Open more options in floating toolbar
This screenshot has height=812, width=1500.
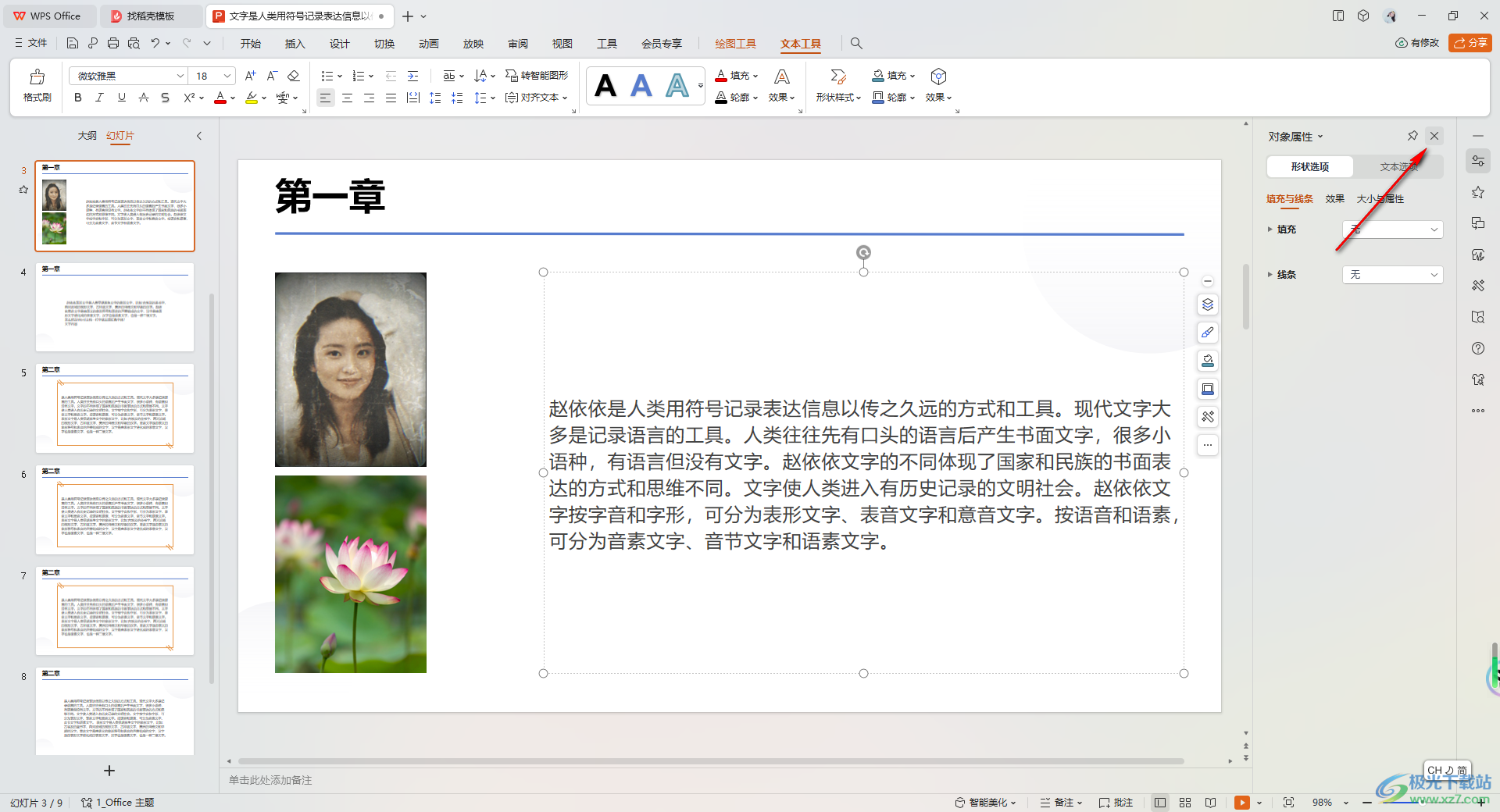(x=1208, y=445)
